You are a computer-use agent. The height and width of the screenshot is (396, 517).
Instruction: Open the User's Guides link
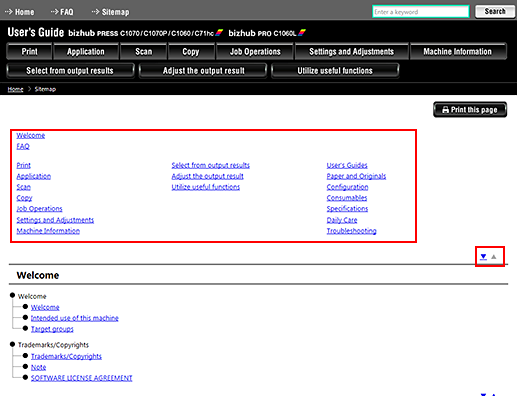347,165
